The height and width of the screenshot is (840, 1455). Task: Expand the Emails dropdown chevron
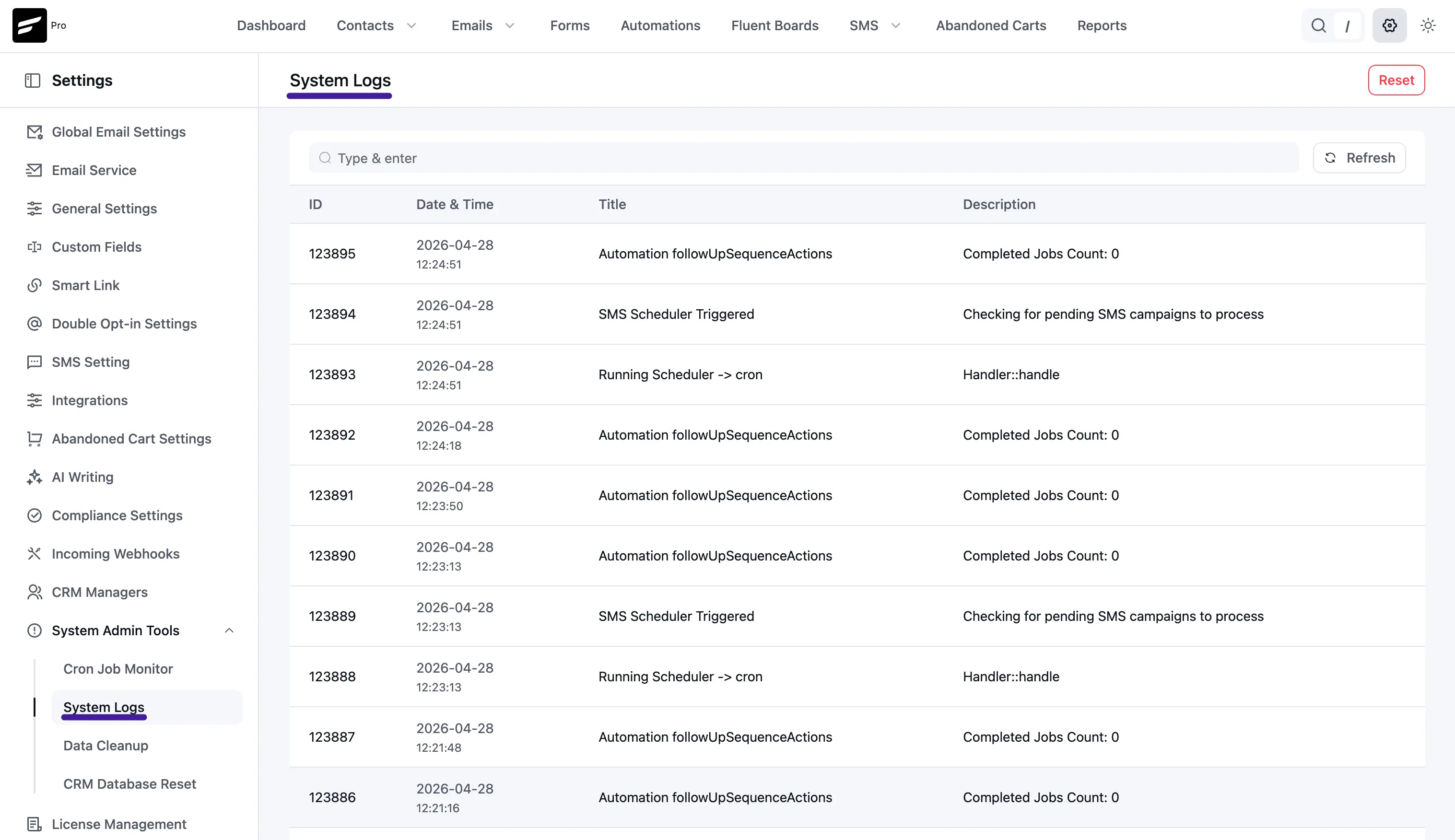click(509, 26)
